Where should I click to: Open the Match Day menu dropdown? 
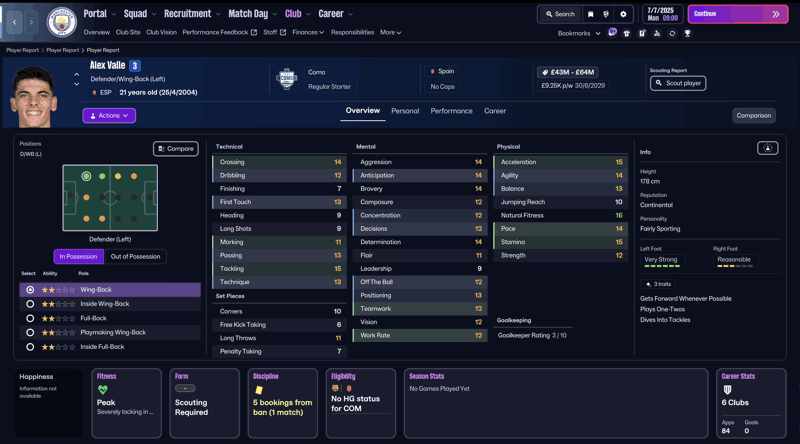click(253, 14)
